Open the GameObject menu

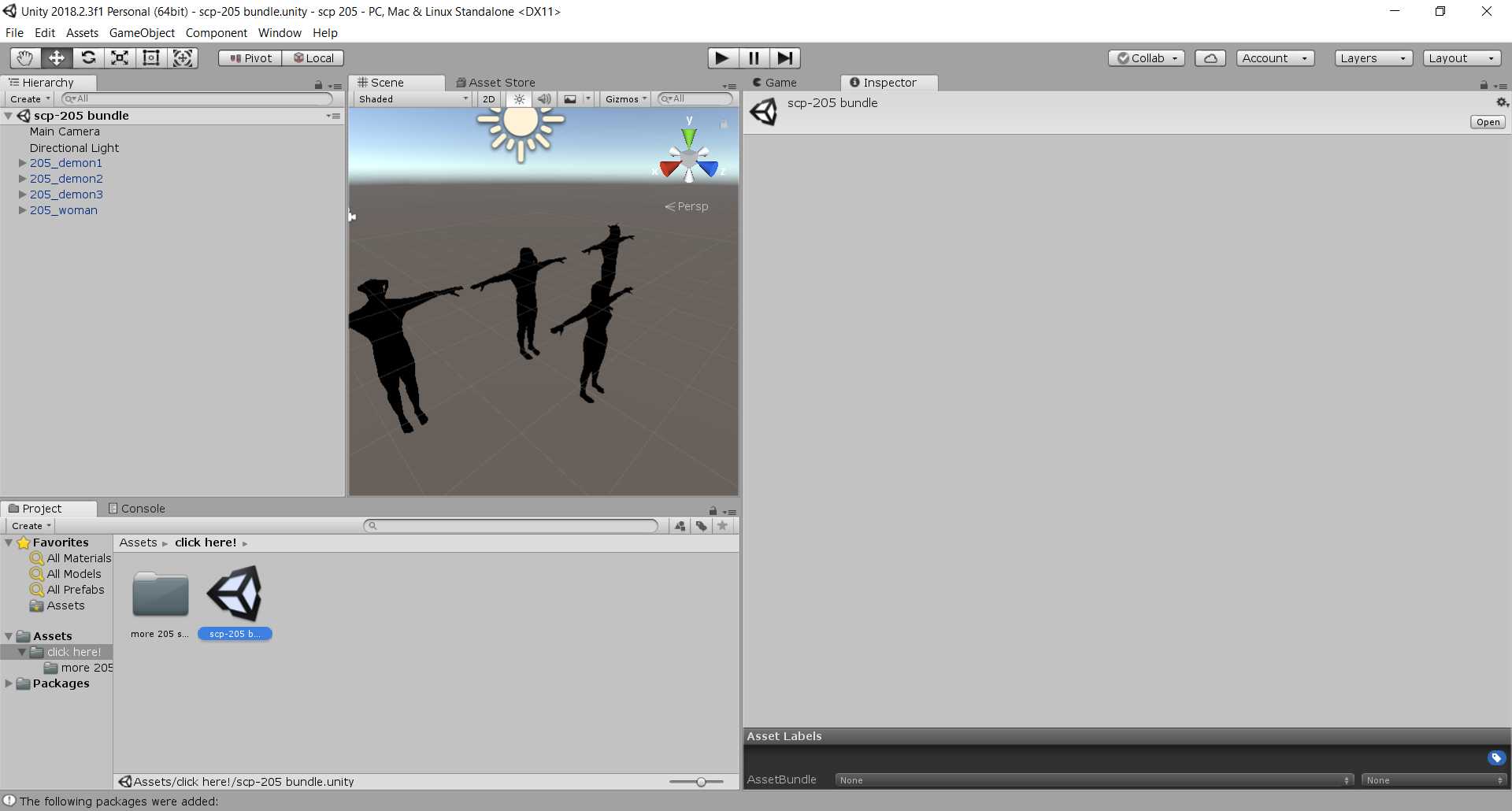point(142,33)
